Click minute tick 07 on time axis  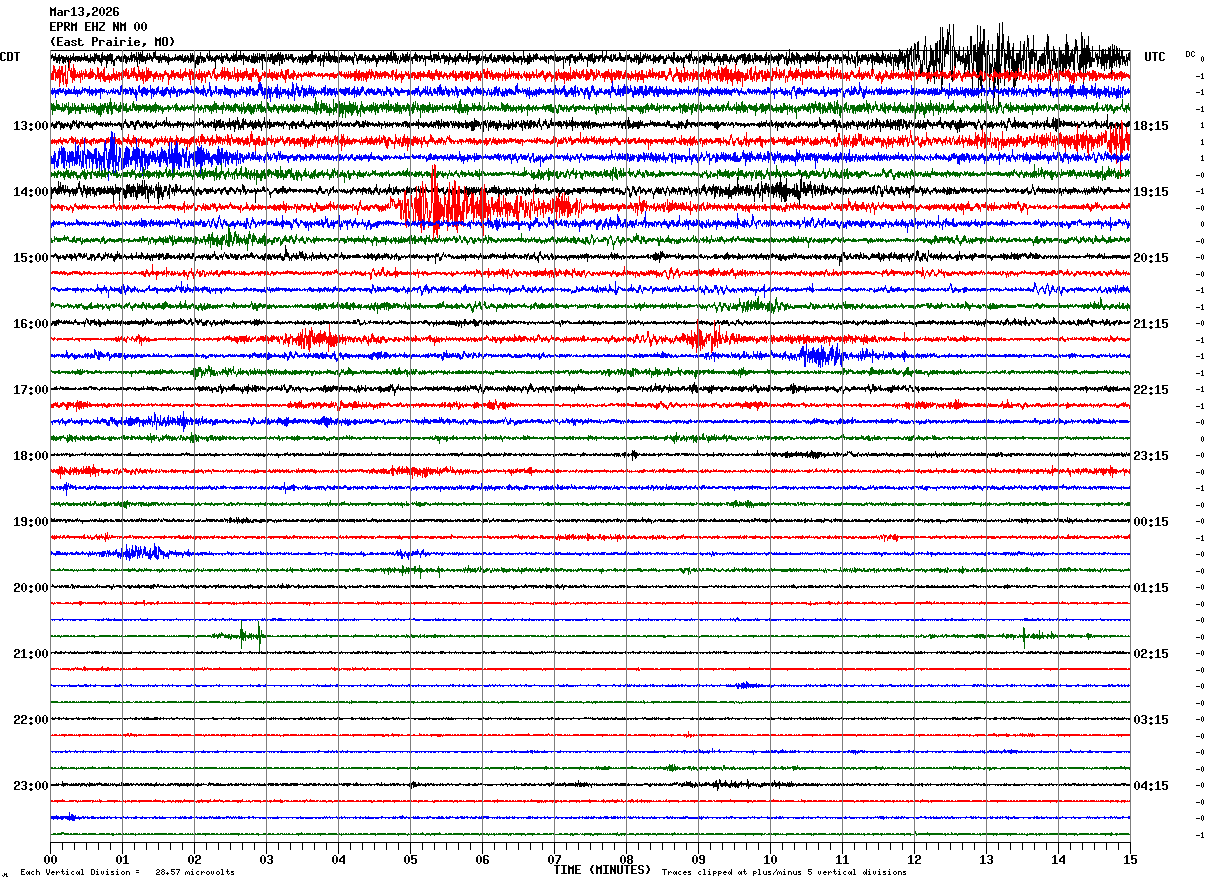coord(554,859)
